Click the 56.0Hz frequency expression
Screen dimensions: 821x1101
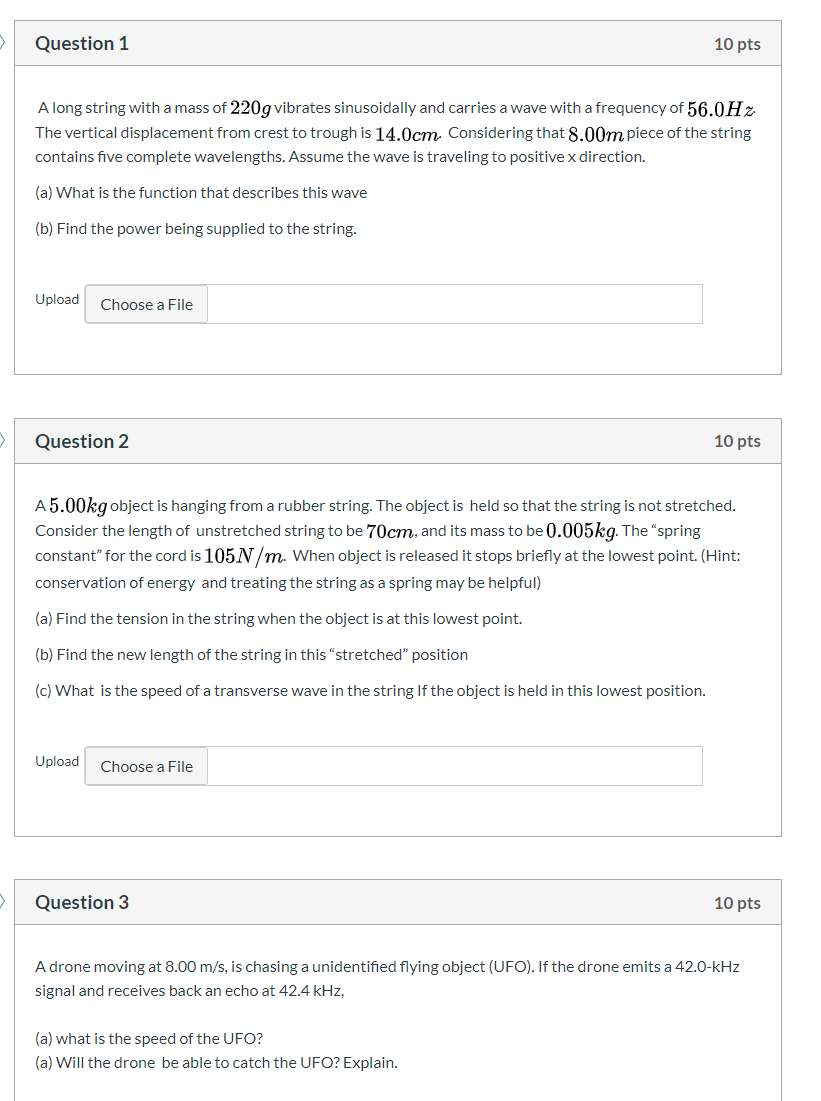pyautogui.click(x=721, y=109)
